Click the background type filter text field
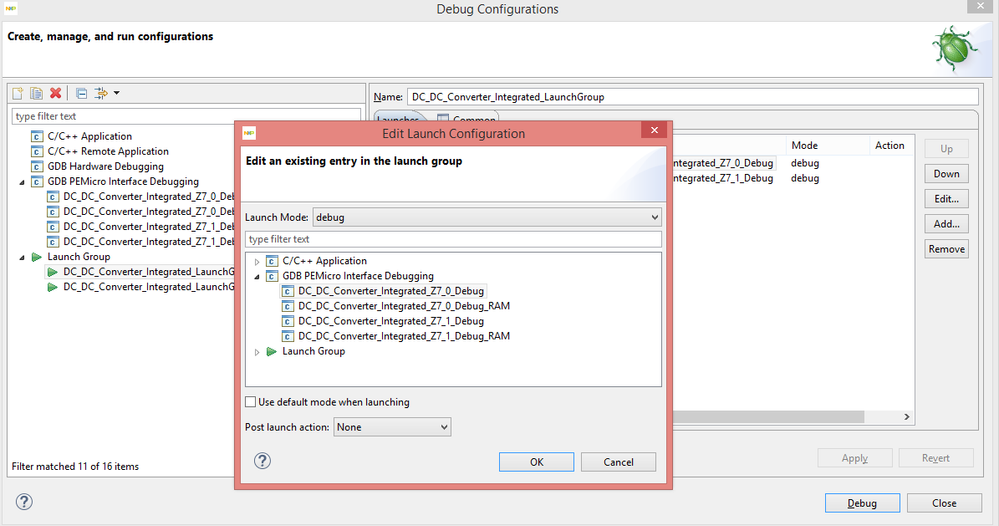 (186, 117)
